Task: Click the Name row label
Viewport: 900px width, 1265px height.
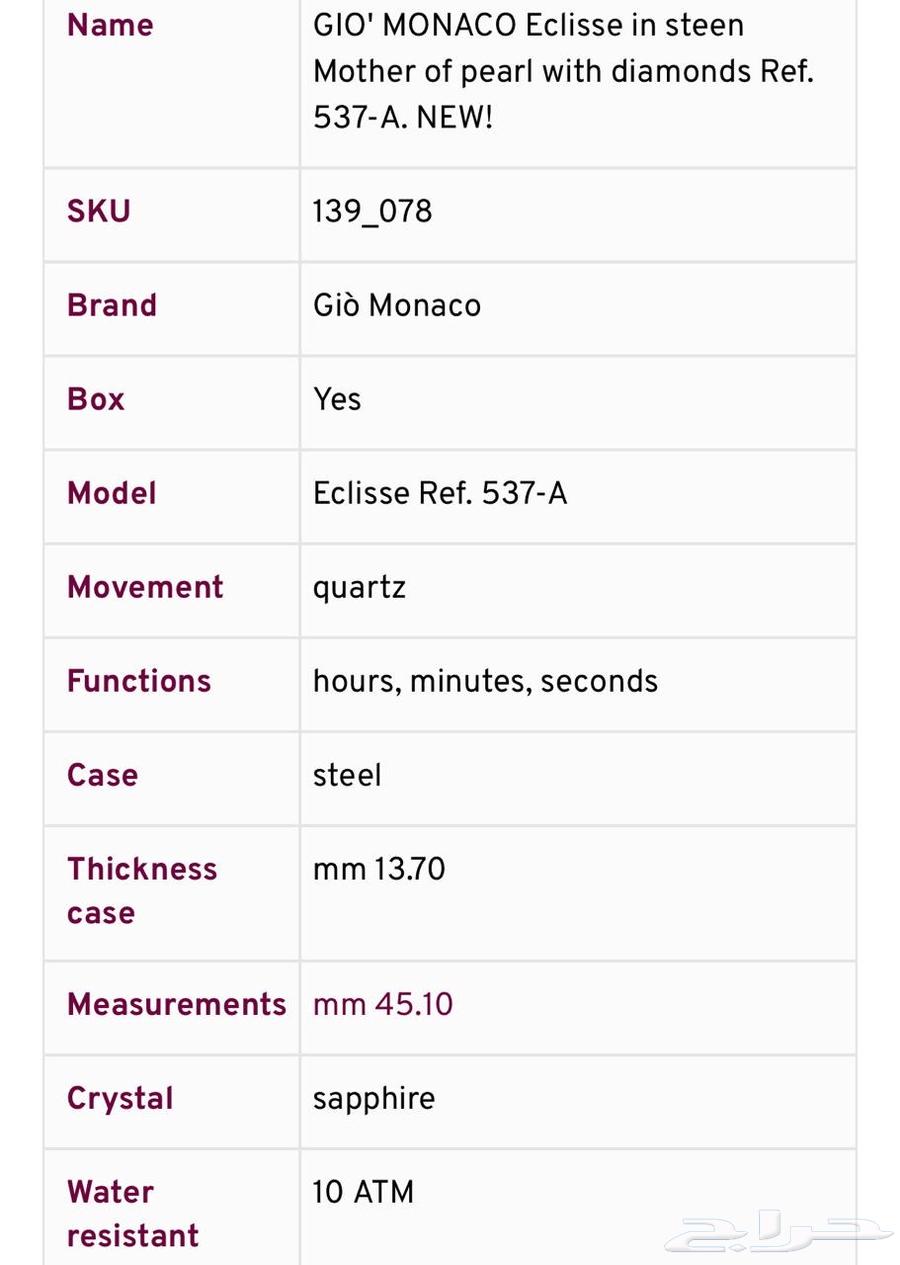Action: [110, 25]
